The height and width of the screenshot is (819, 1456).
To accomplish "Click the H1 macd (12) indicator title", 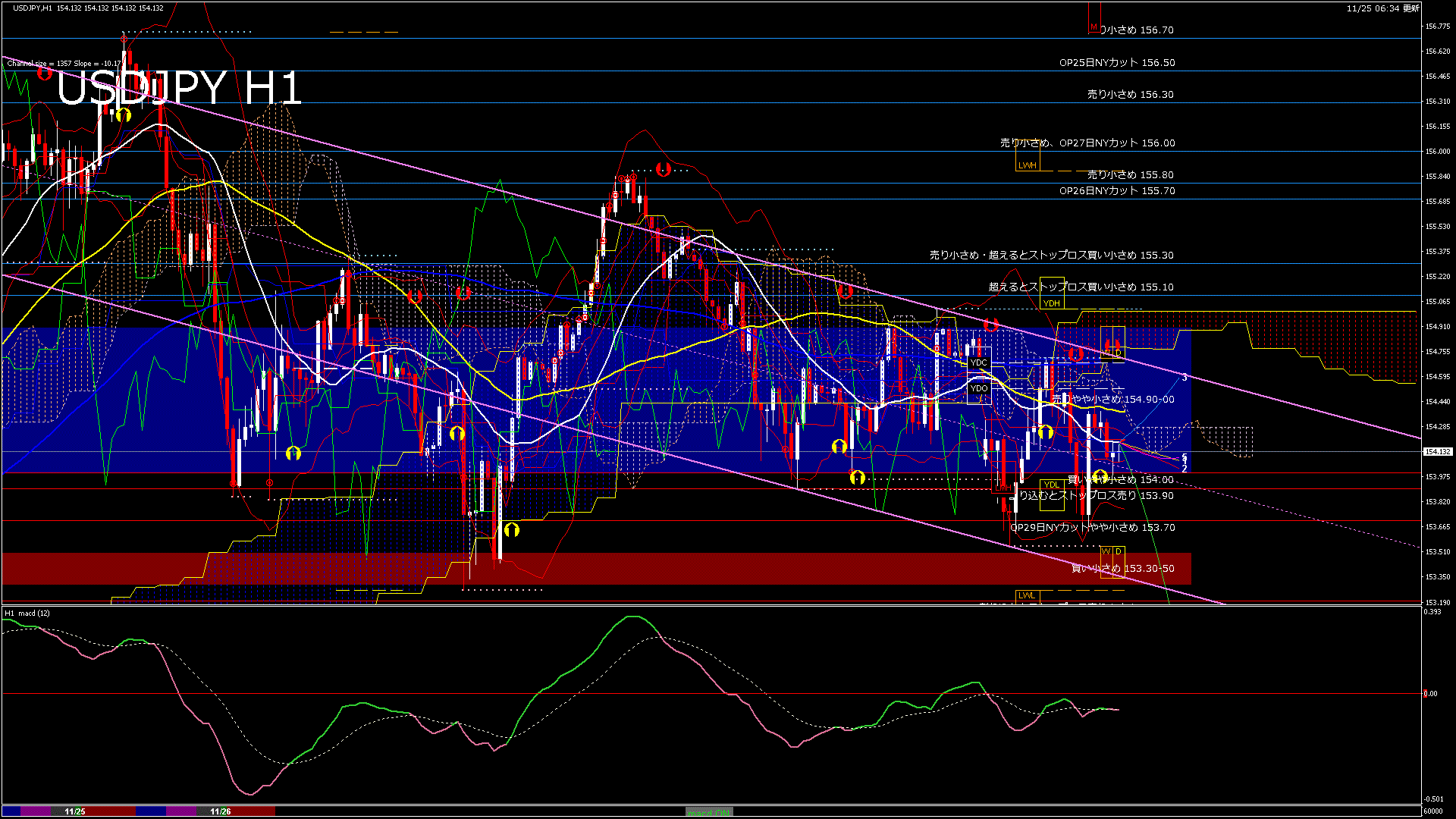I will tap(27, 613).
